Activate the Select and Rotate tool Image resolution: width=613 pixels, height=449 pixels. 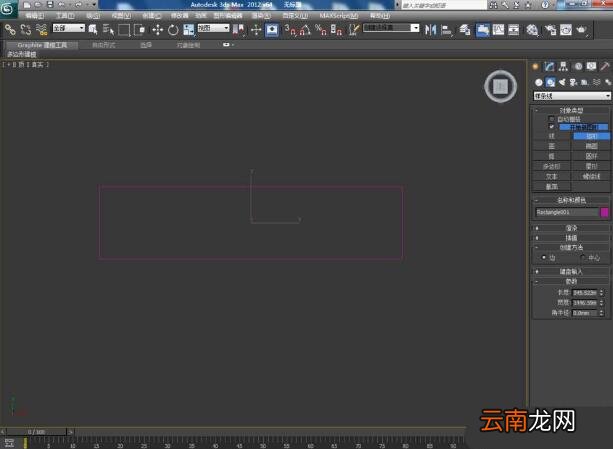click(x=173, y=30)
